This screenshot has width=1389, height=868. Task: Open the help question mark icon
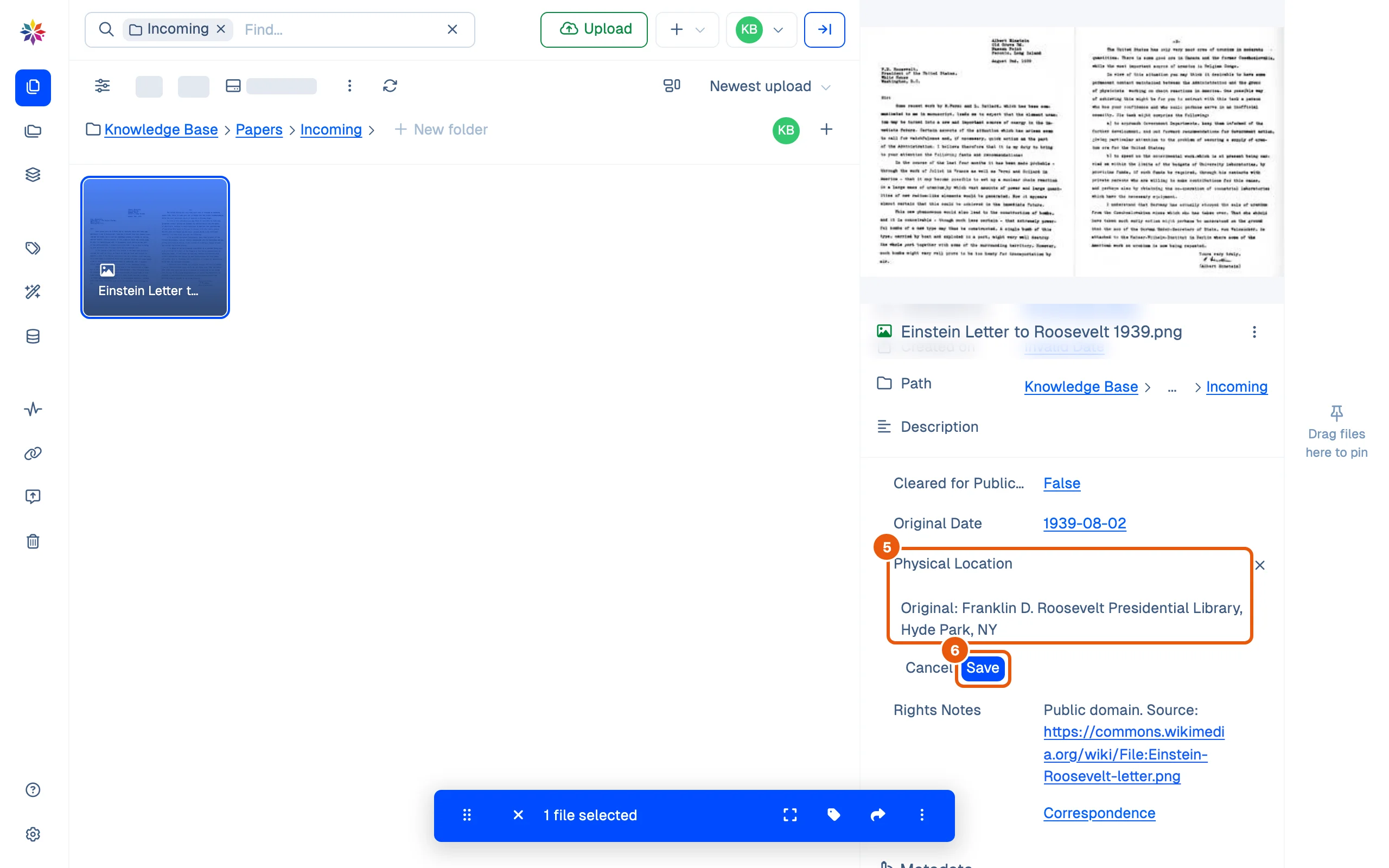pos(33,790)
